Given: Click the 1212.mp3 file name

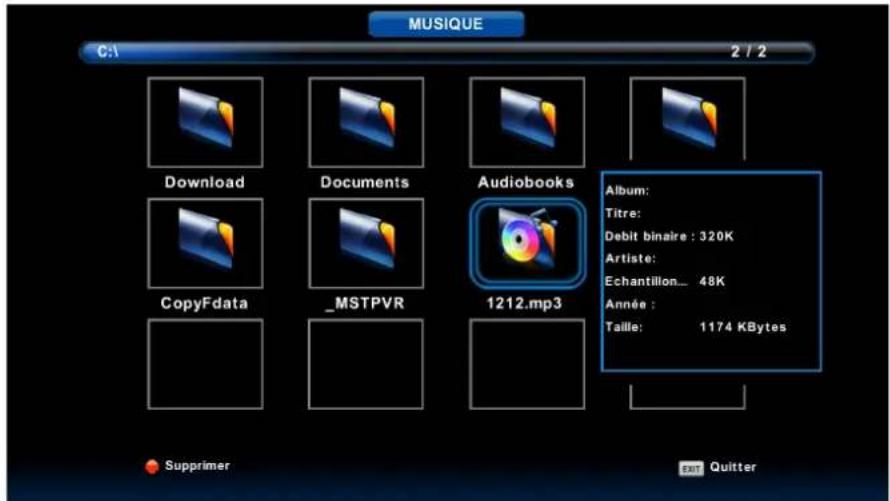Looking at the screenshot, I should pos(524,303).
